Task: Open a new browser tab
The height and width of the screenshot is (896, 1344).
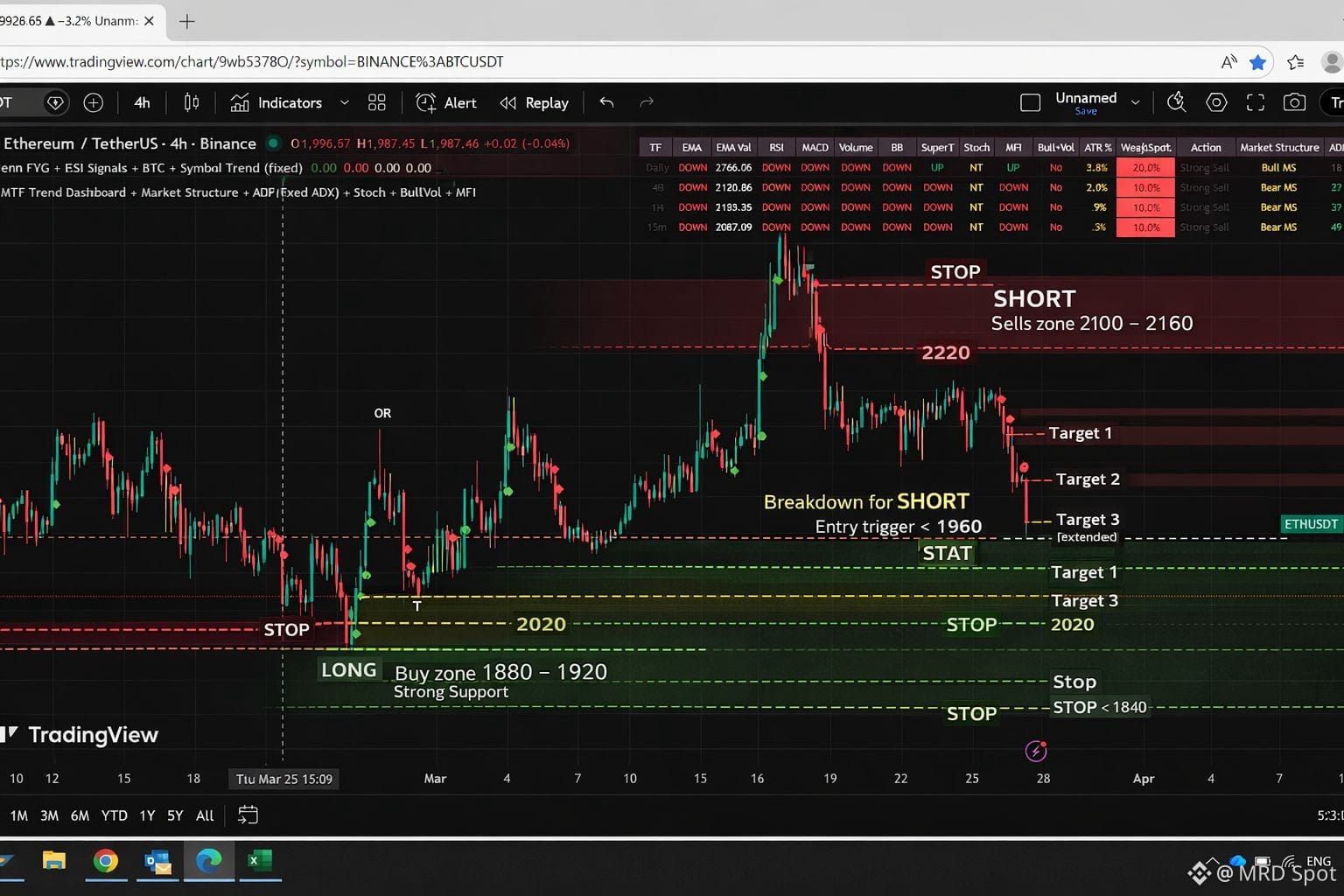Action: 186,21
